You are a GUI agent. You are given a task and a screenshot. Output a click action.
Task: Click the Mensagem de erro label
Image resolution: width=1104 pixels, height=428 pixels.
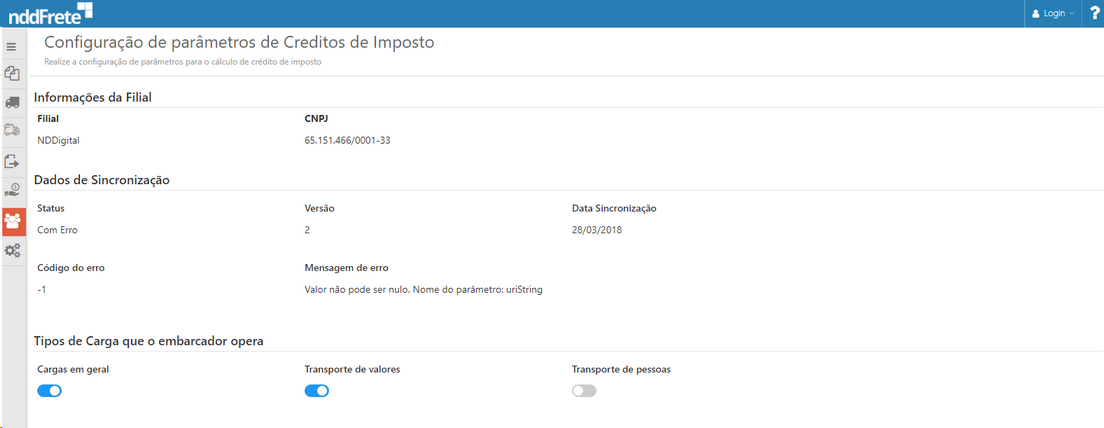[346, 268]
